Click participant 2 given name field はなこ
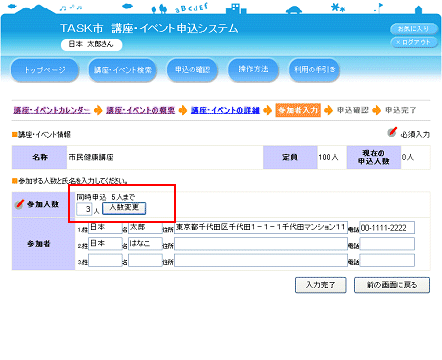Image resolution: width=442 pixels, height=360 pixels. point(145,244)
